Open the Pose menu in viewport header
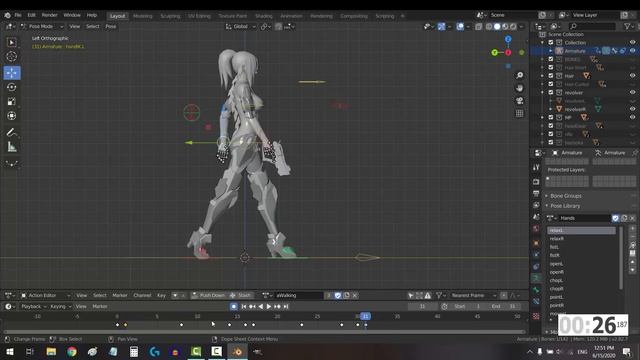This screenshot has width=640, height=360. pos(111,27)
